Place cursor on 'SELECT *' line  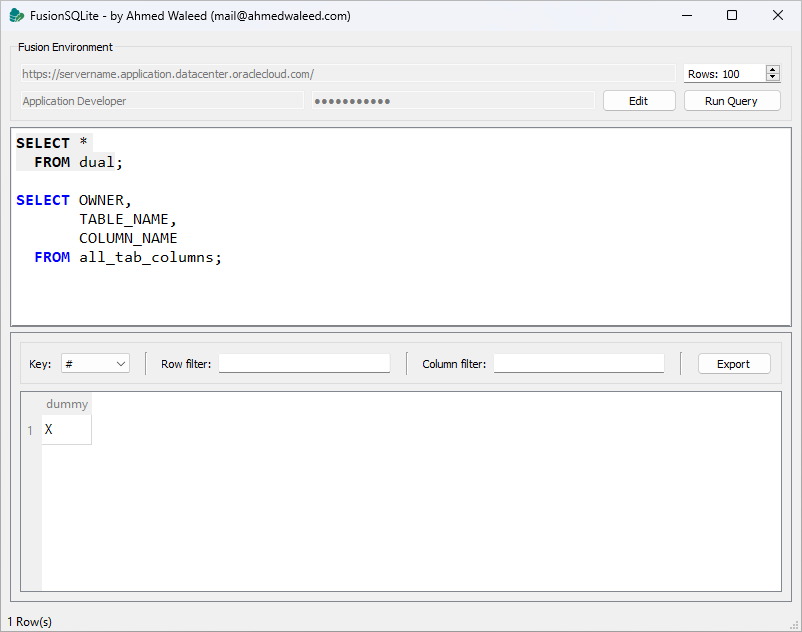[52, 143]
